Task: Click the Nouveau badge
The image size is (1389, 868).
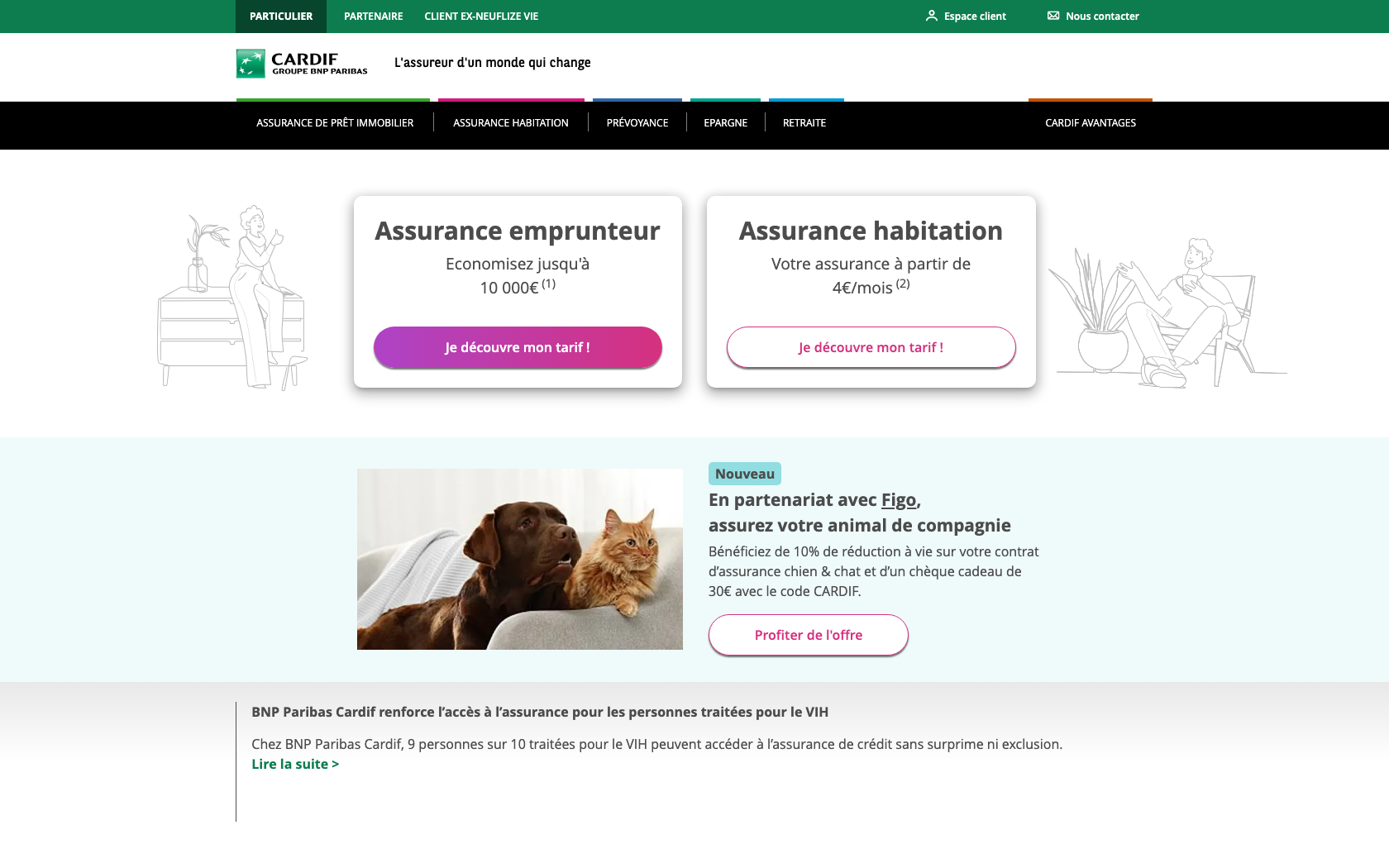Action: (743, 473)
